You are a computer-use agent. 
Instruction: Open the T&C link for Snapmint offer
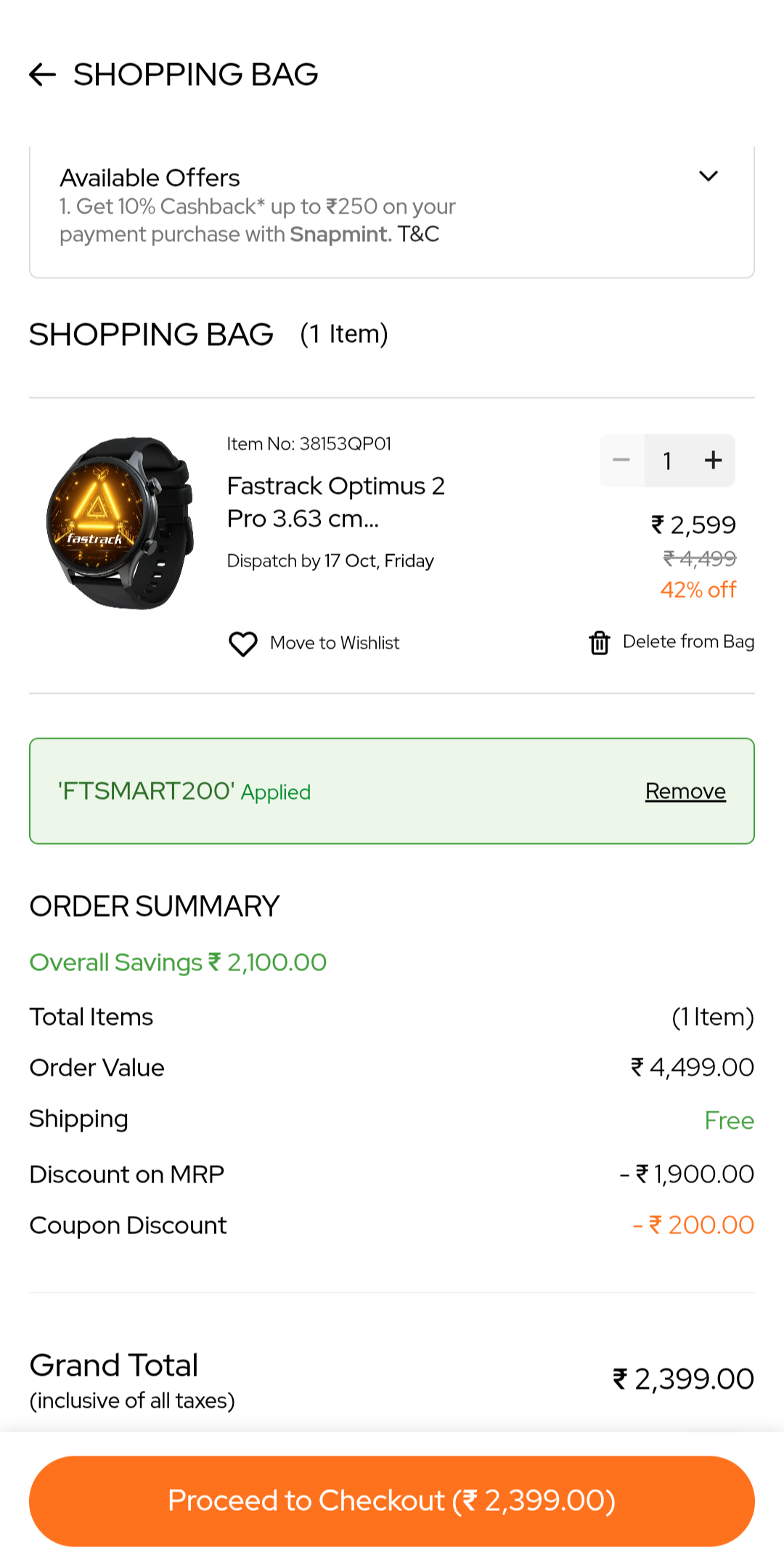pos(418,234)
